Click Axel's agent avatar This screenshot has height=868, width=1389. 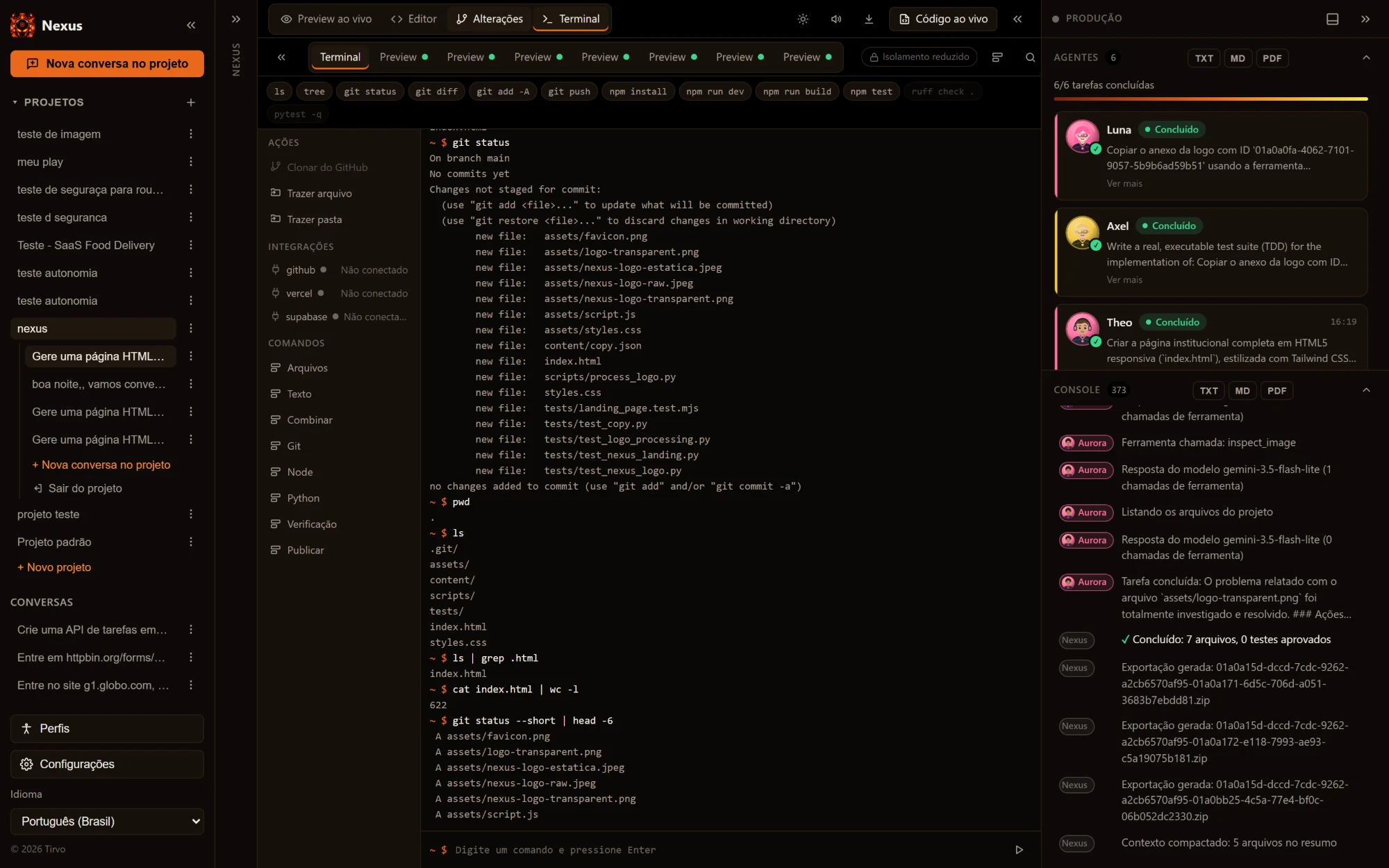pyautogui.click(x=1082, y=233)
